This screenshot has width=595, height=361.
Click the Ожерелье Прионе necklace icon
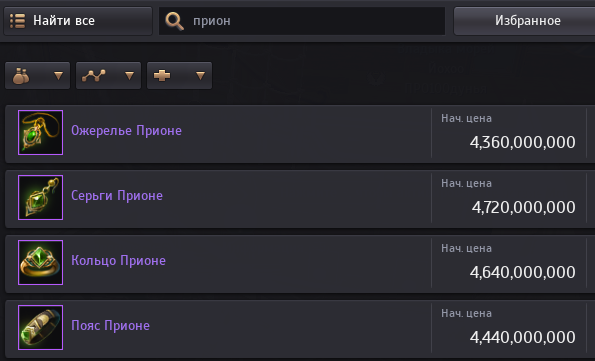(x=41, y=132)
